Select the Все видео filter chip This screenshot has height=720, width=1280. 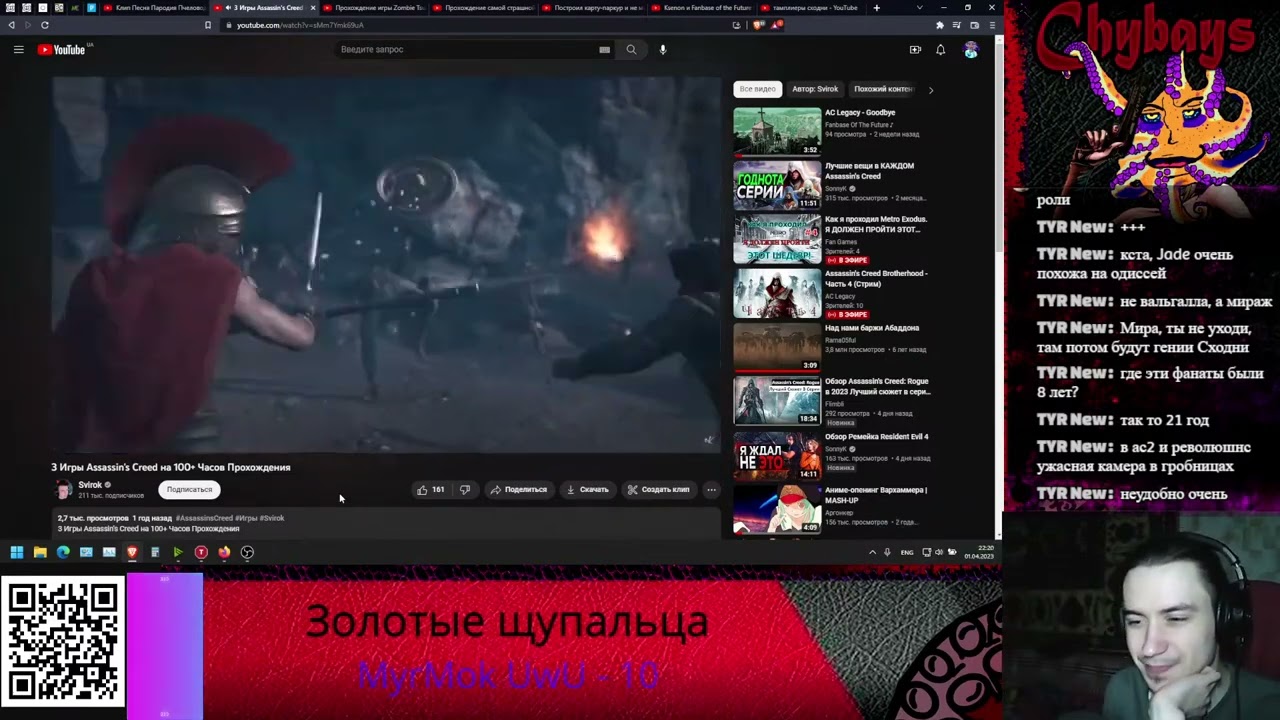(757, 89)
